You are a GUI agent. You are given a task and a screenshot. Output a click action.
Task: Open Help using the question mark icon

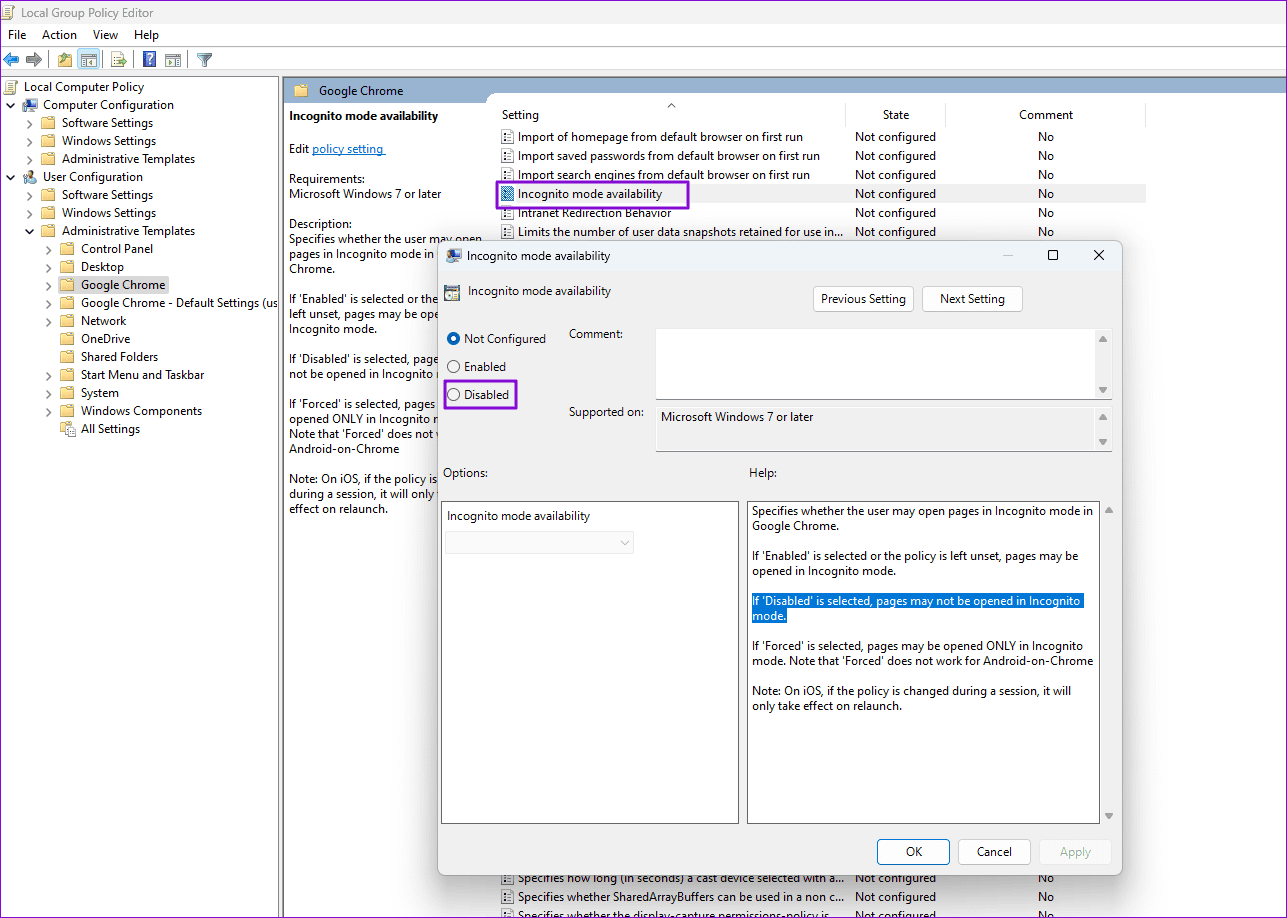tap(148, 59)
